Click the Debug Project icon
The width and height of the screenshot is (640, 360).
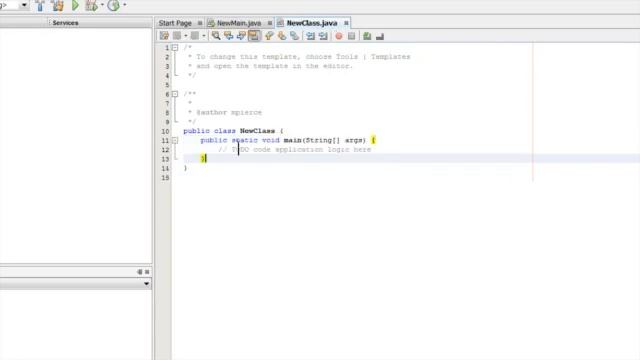pyautogui.click(x=91, y=6)
